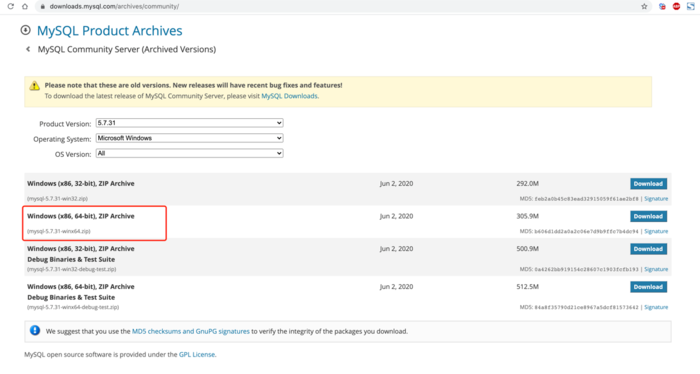700x374 pixels.
Task: Download Windows 64-bit ZIP Archive 305.9M
Action: [x=648, y=216]
